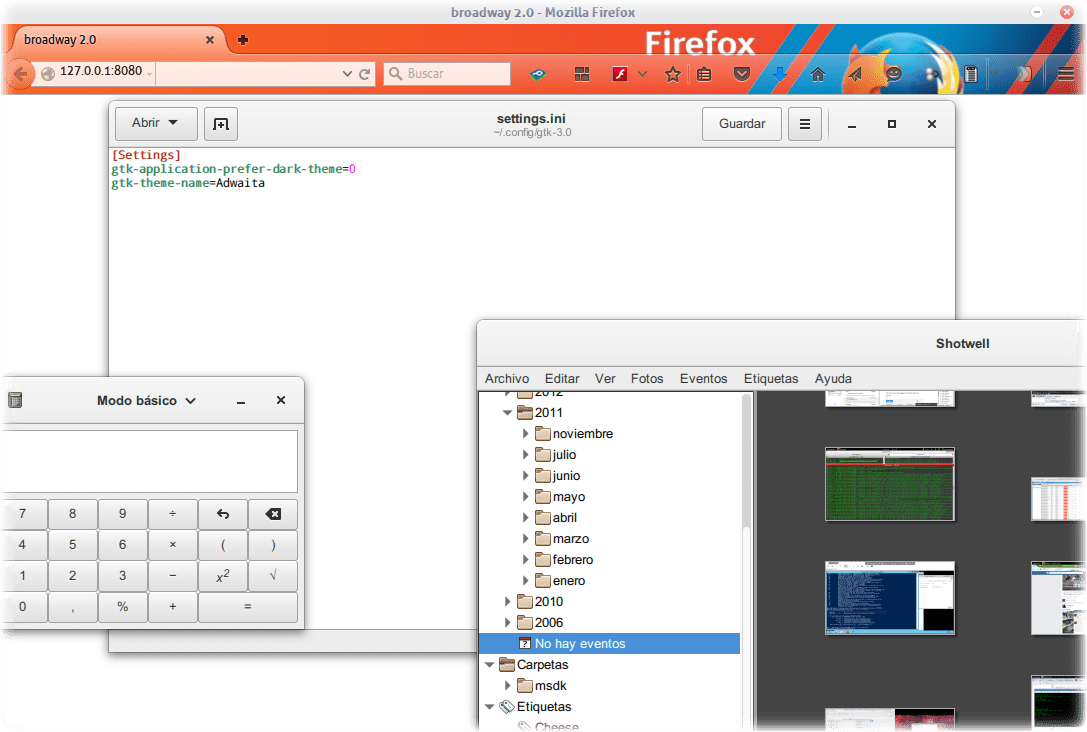
Task: Click the tab groups grid icon
Action: point(582,74)
